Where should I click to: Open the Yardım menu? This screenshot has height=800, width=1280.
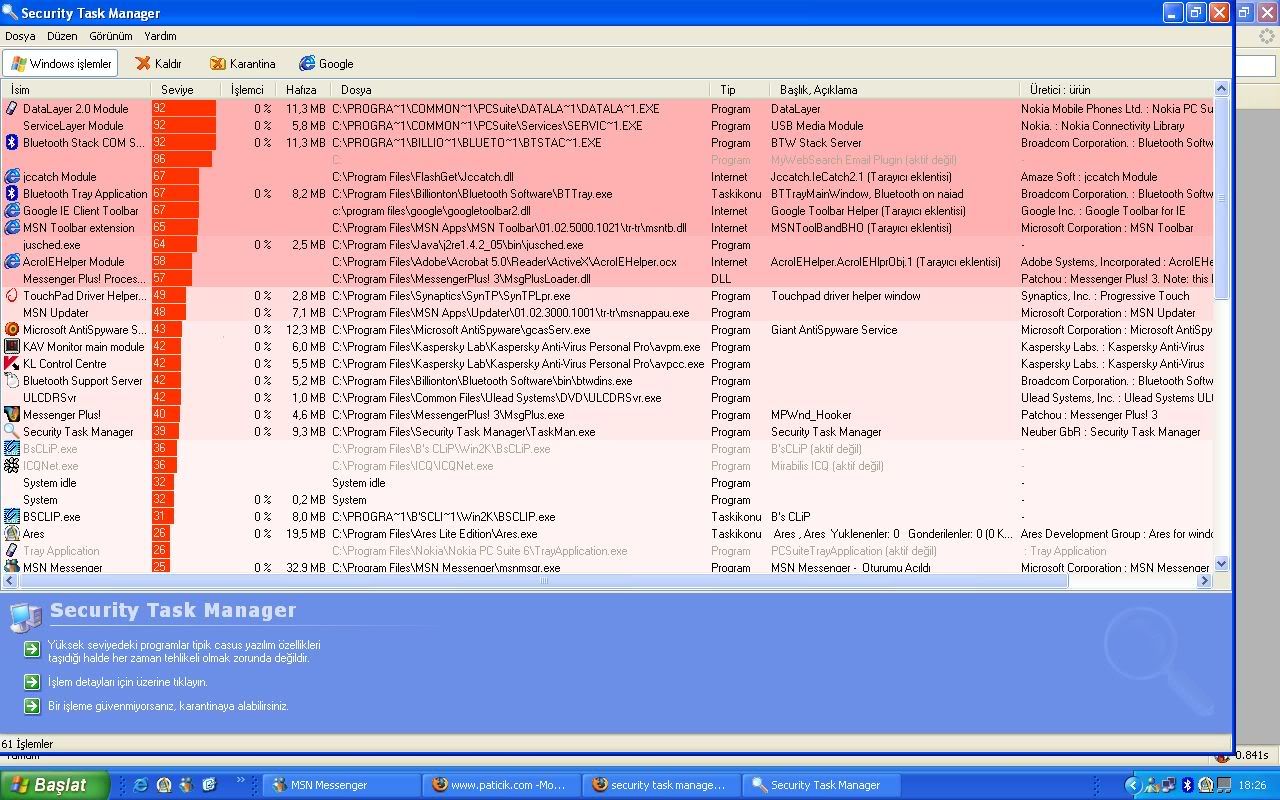(161, 36)
